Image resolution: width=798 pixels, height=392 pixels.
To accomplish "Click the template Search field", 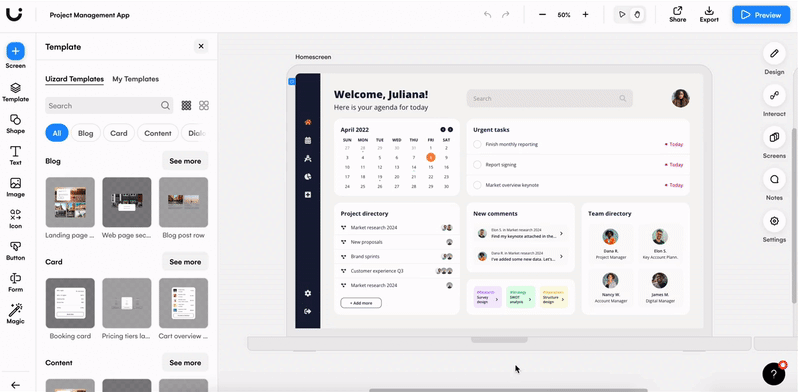I will pyautogui.click(x=109, y=105).
